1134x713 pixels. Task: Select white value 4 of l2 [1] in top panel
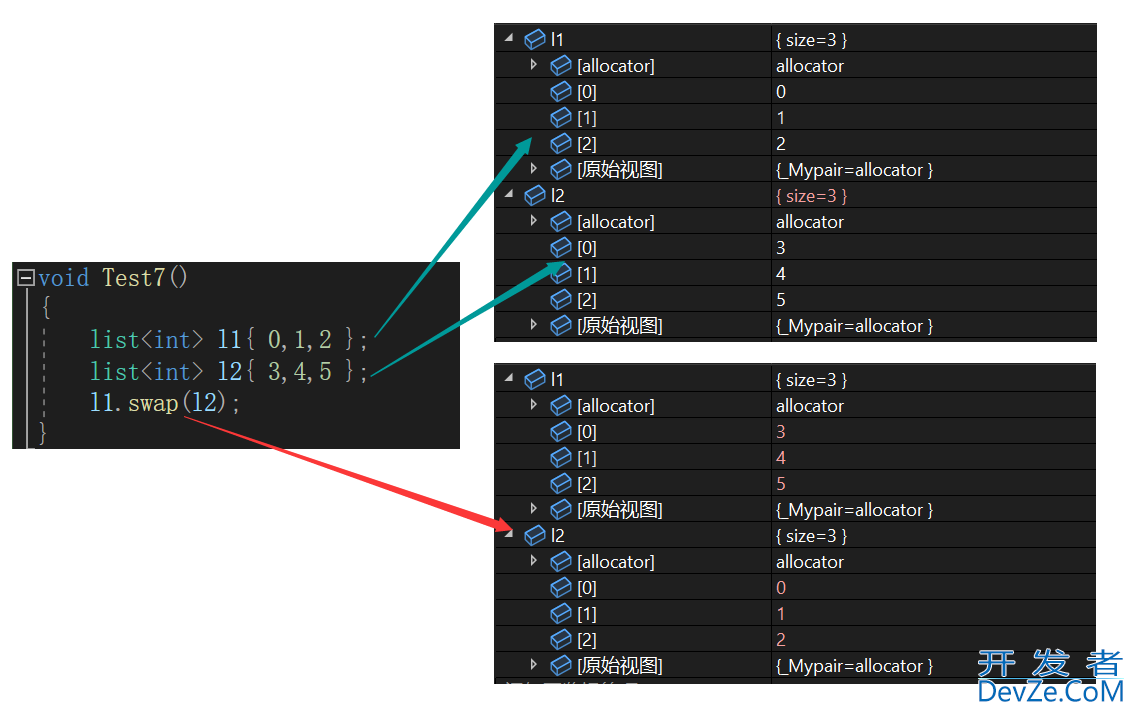coord(781,274)
